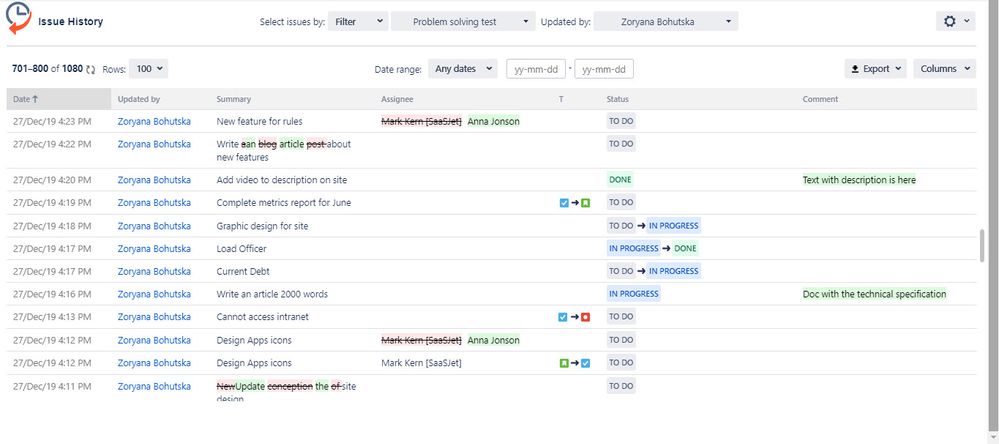The image size is (999, 444).
Task: Open the Any dates dropdown
Action: (463, 69)
